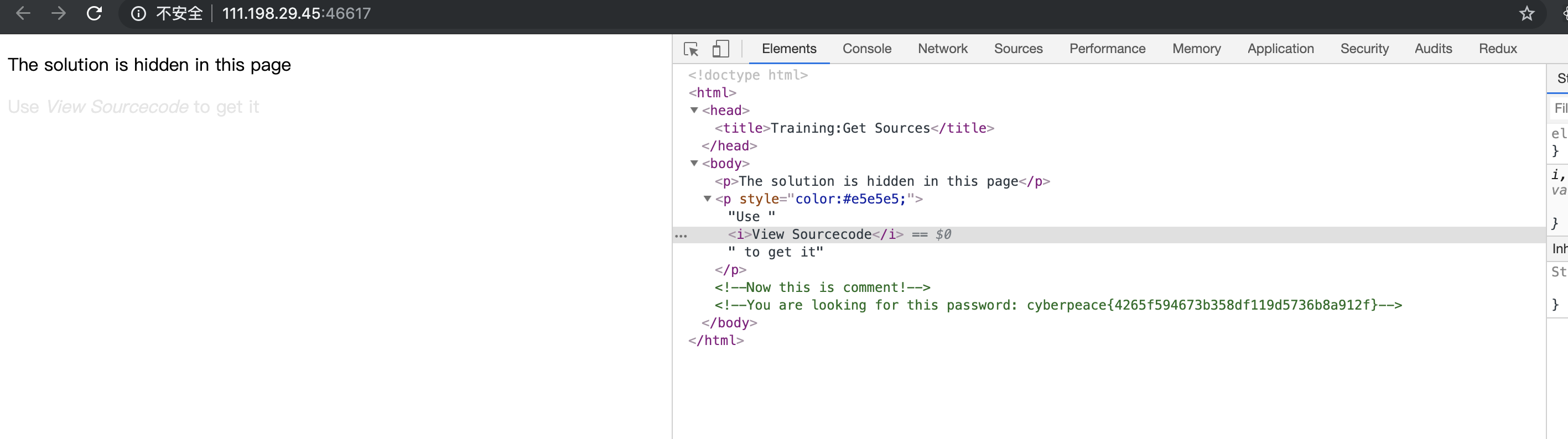Image resolution: width=1568 pixels, height=439 pixels.
Task: Select the title Training:Get Sources node
Action: coord(854,128)
